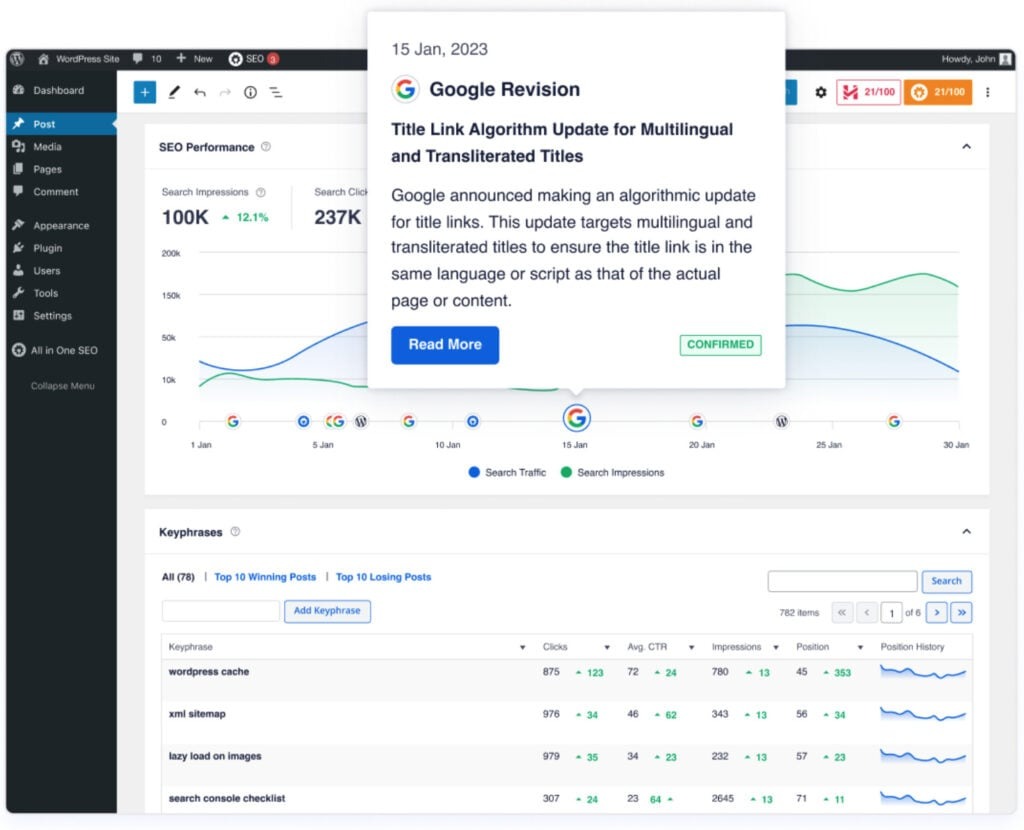Click the undo arrow icon
Image resolution: width=1024 pixels, height=830 pixels.
[199, 92]
